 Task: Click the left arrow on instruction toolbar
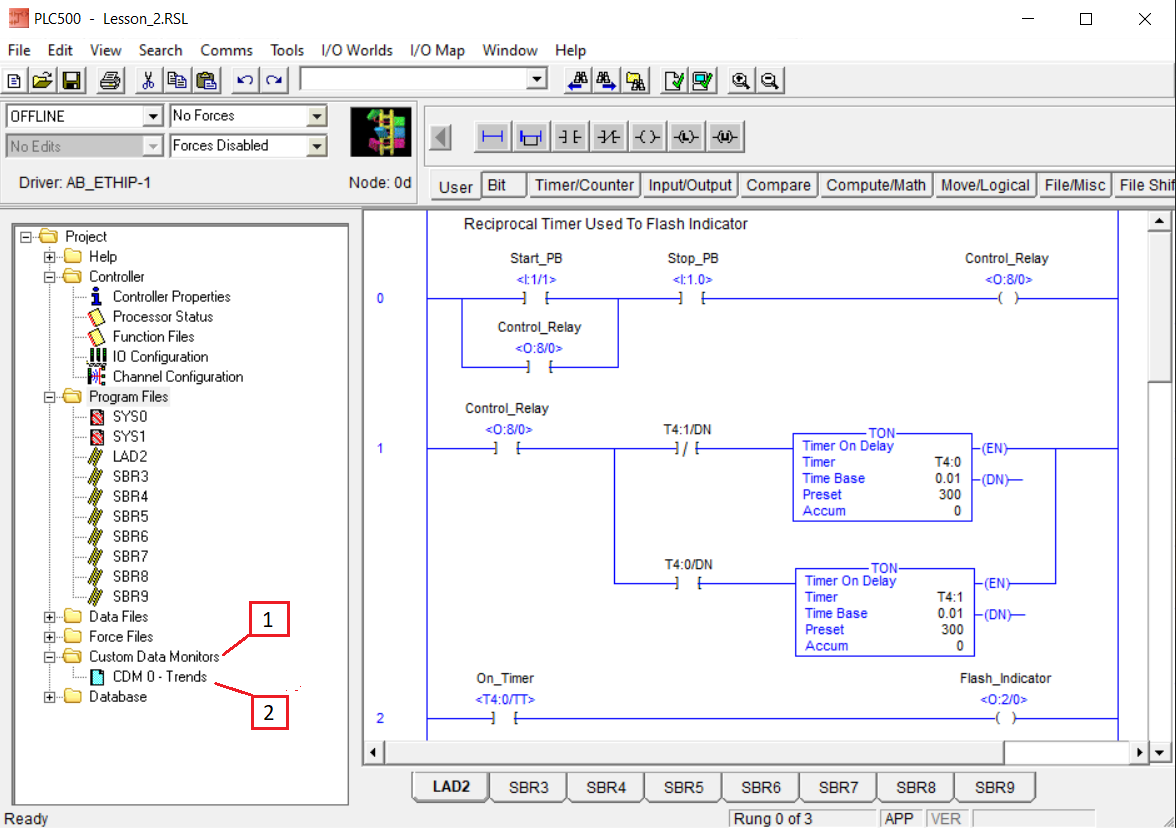[441, 137]
